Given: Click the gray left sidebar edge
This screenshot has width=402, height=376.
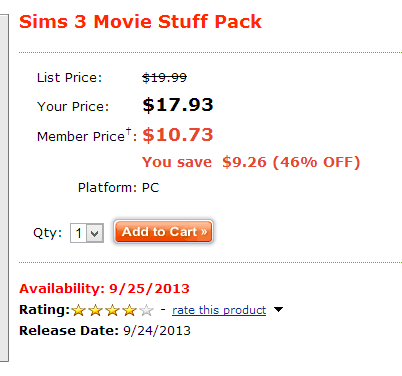Looking at the screenshot, I should 4,188.
